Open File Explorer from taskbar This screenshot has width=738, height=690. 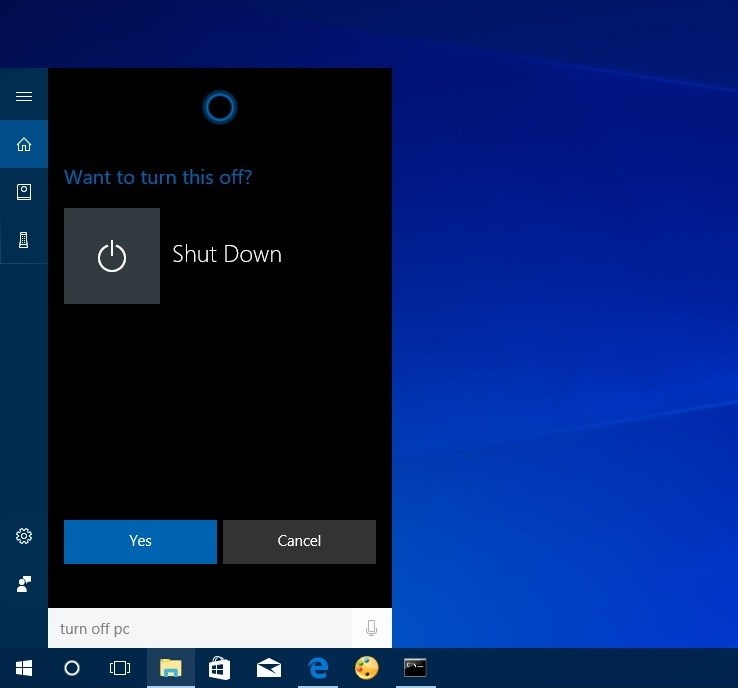point(171,668)
